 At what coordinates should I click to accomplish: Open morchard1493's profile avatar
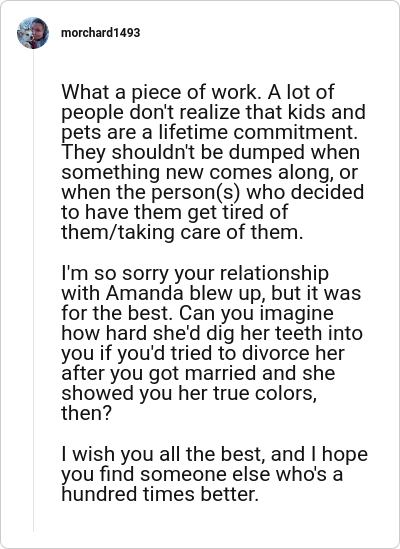(x=33, y=33)
